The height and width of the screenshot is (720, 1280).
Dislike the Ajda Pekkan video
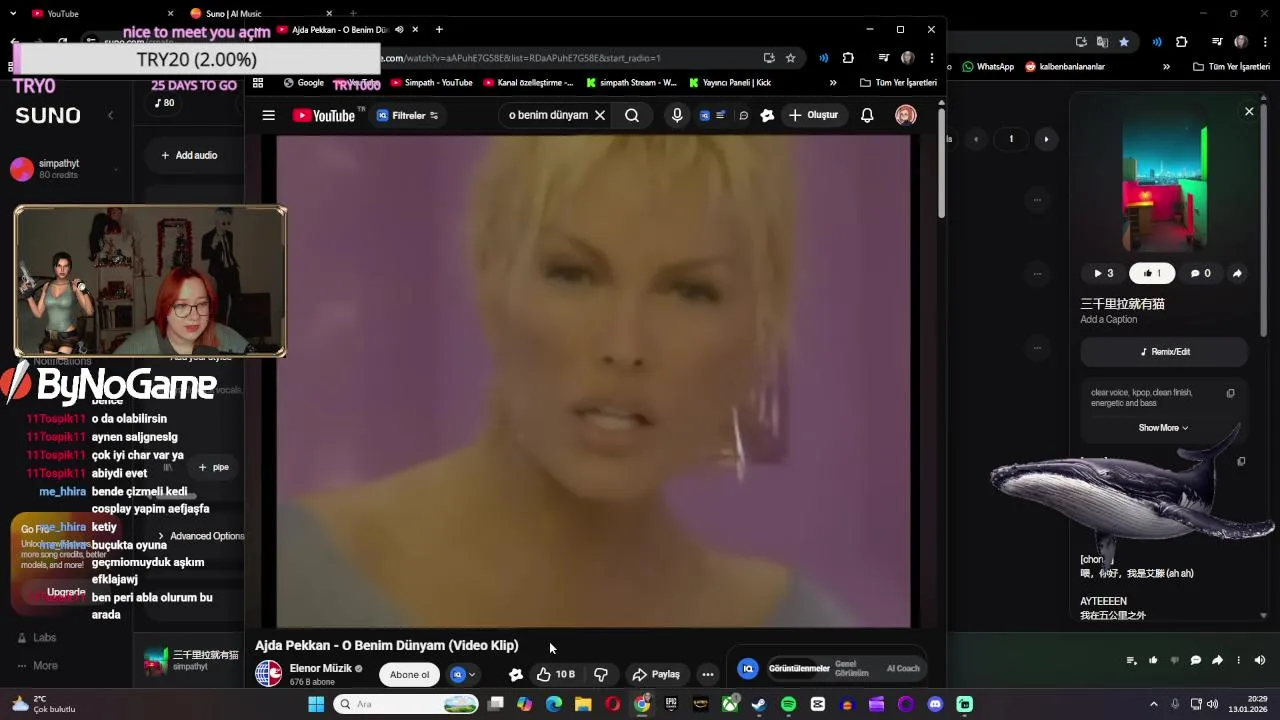pos(601,674)
